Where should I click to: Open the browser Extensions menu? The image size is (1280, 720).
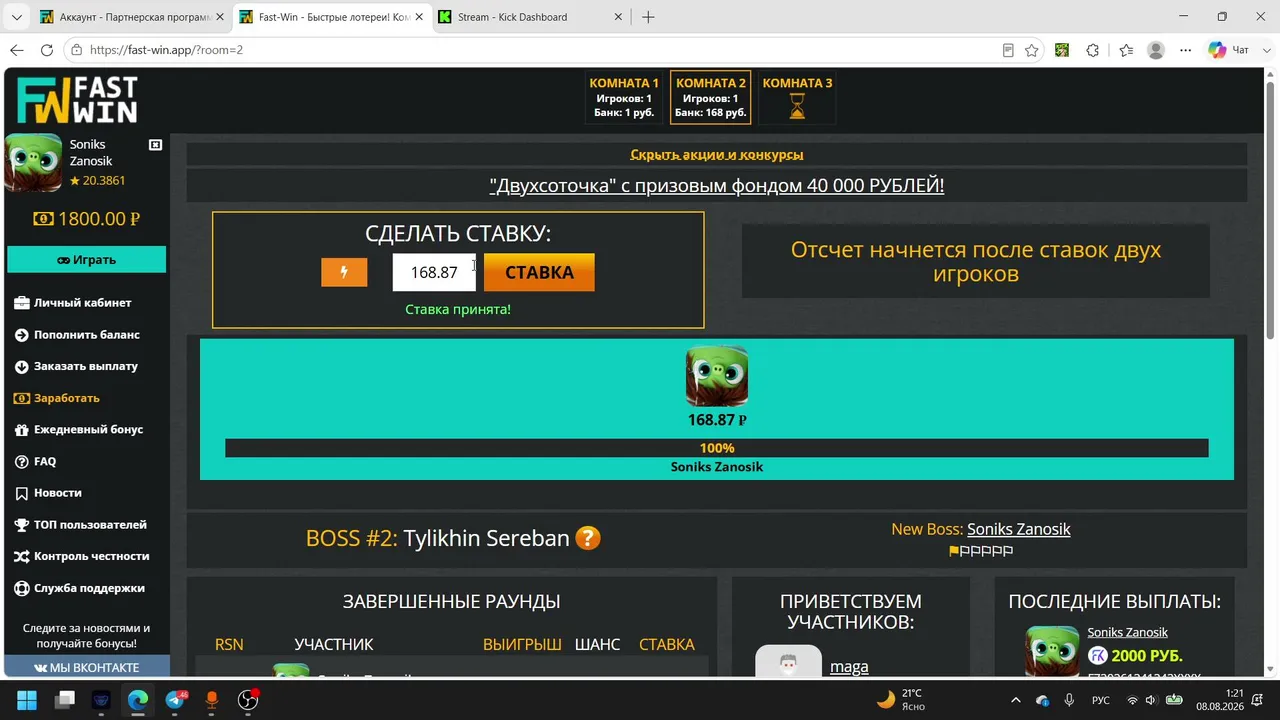[1093, 50]
